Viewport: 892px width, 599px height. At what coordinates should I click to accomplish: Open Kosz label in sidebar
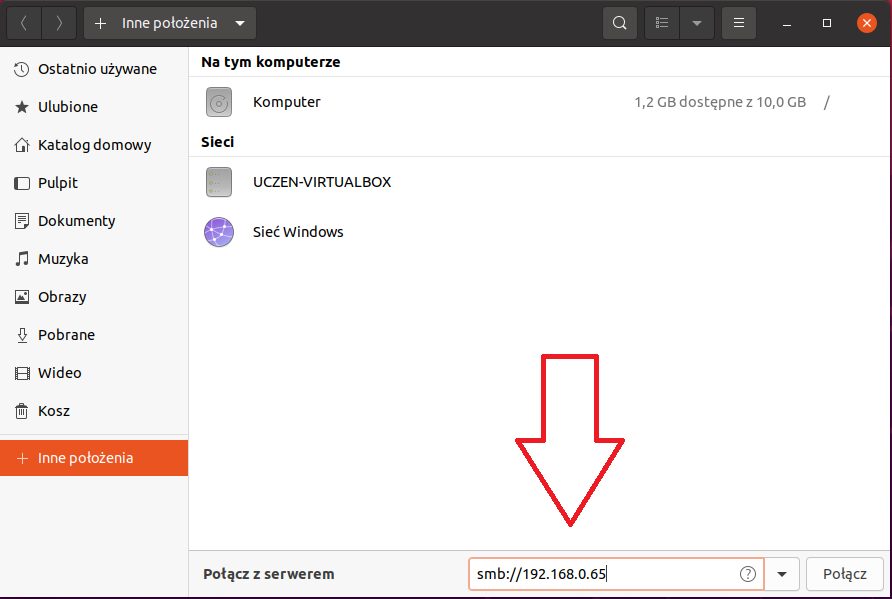click(54, 411)
